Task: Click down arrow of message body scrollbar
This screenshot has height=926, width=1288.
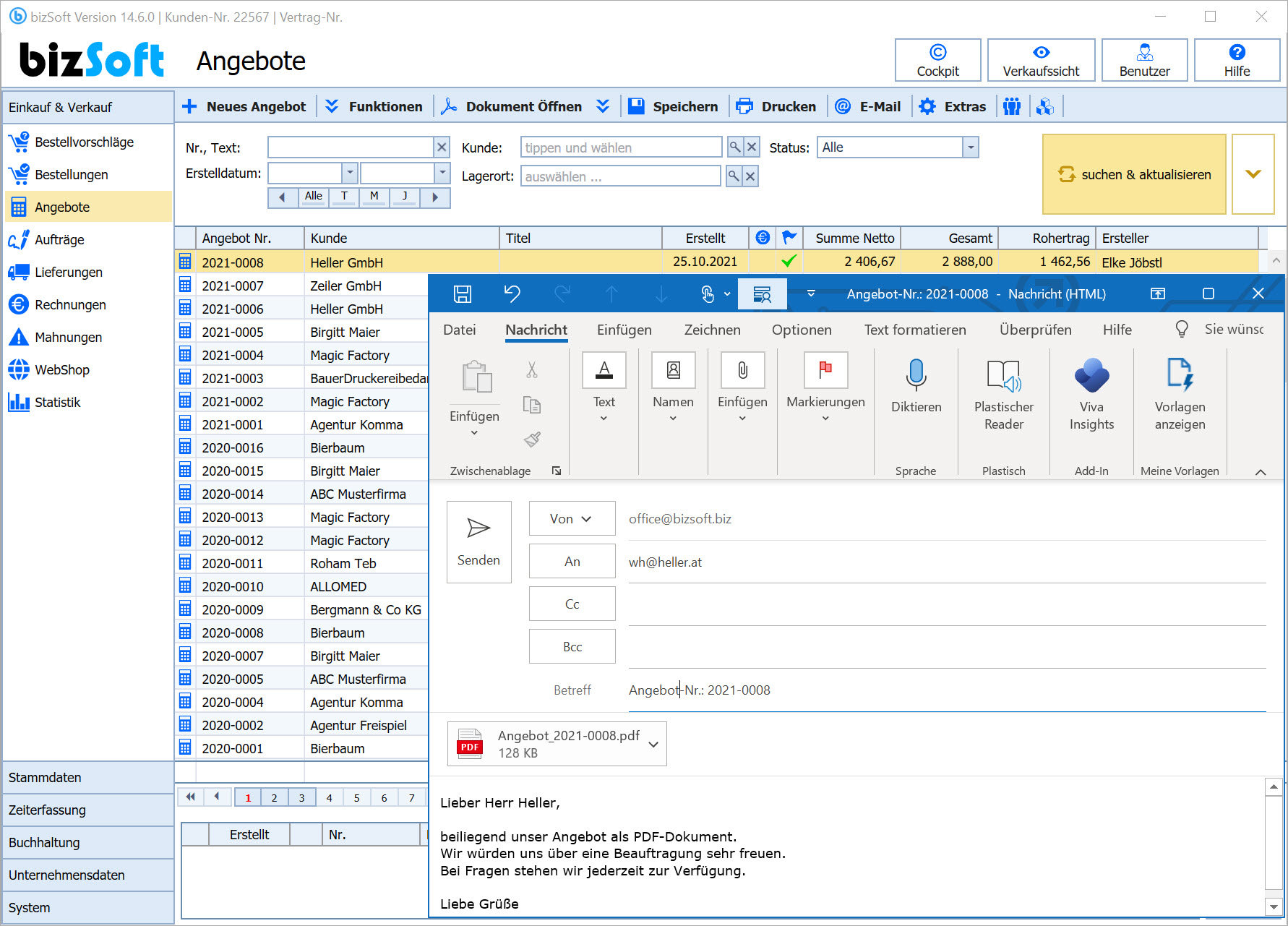Action: [1274, 906]
